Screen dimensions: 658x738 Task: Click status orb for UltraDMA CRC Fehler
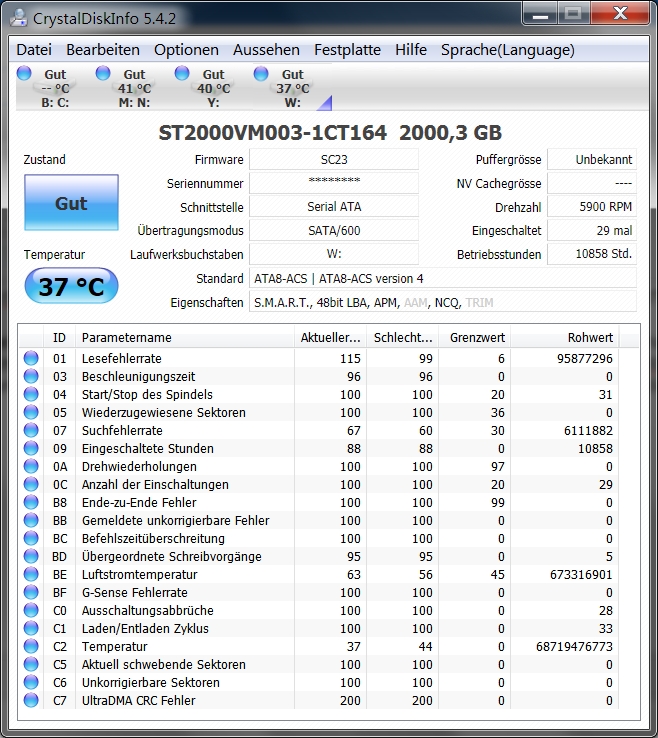pyautogui.click(x=31, y=700)
